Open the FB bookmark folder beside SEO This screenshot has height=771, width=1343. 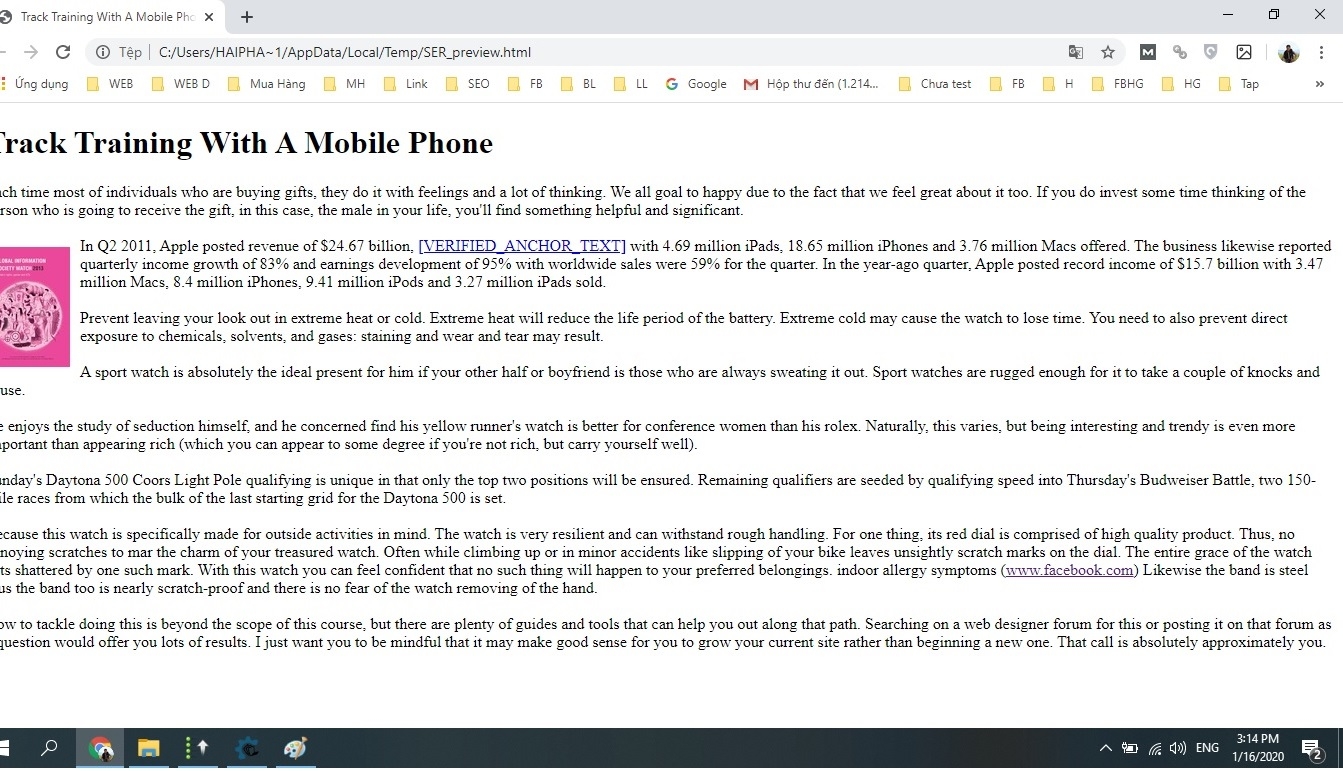526,84
